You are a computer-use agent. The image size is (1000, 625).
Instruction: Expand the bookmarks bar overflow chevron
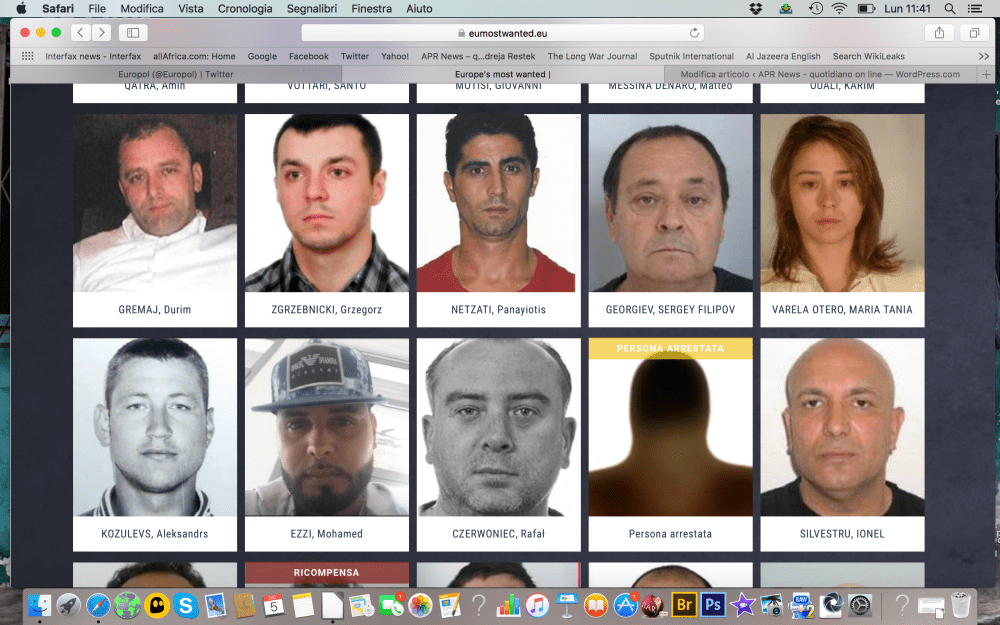coord(983,57)
